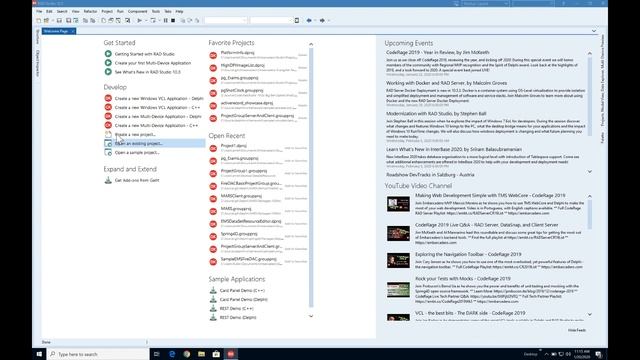640x360 pixels.
Task: Open the Forward history dropdown arrow
Action: coord(329,20)
